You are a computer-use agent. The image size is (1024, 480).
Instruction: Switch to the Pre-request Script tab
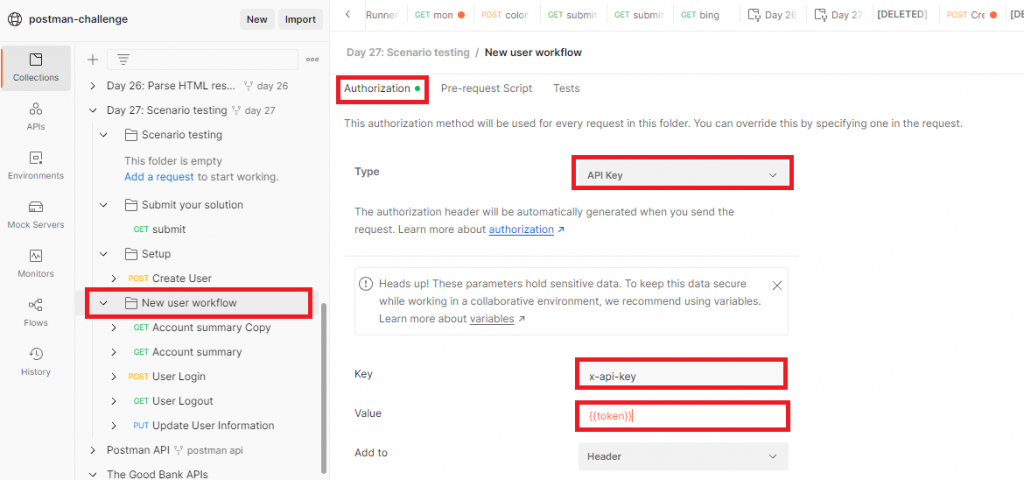coord(487,88)
